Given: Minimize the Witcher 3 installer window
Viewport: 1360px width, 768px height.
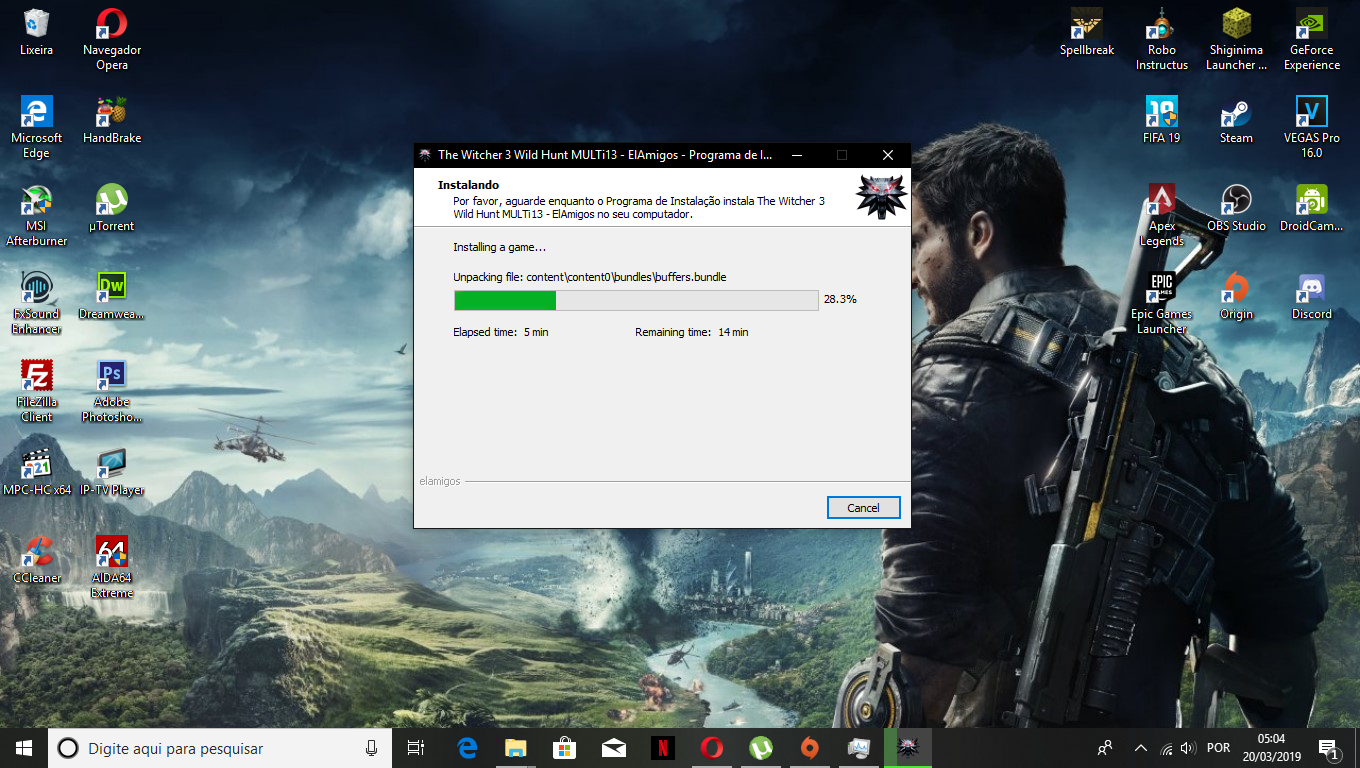Looking at the screenshot, I should click(x=796, y=155).
